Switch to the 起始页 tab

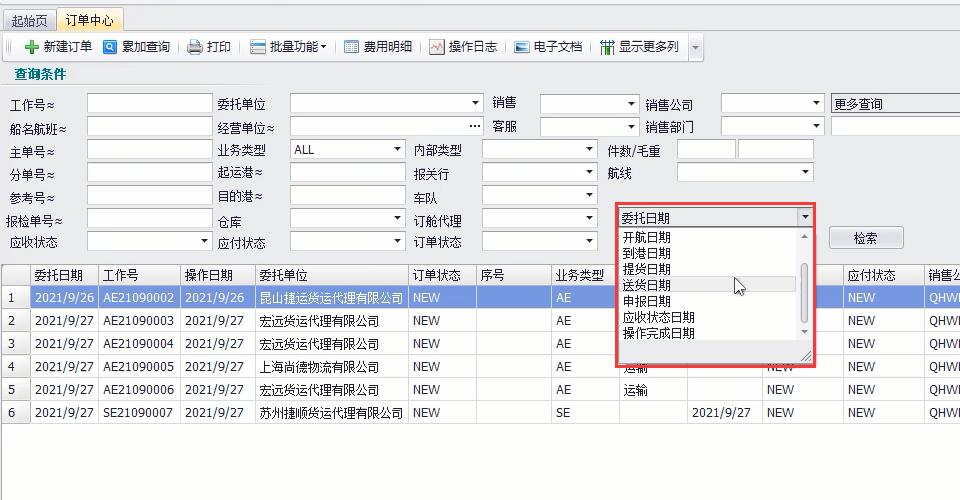(29, 20)
